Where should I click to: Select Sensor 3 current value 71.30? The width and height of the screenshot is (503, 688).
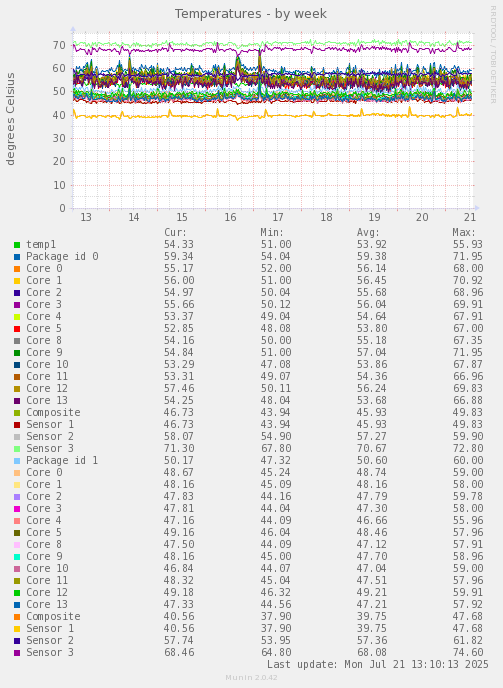179,448
